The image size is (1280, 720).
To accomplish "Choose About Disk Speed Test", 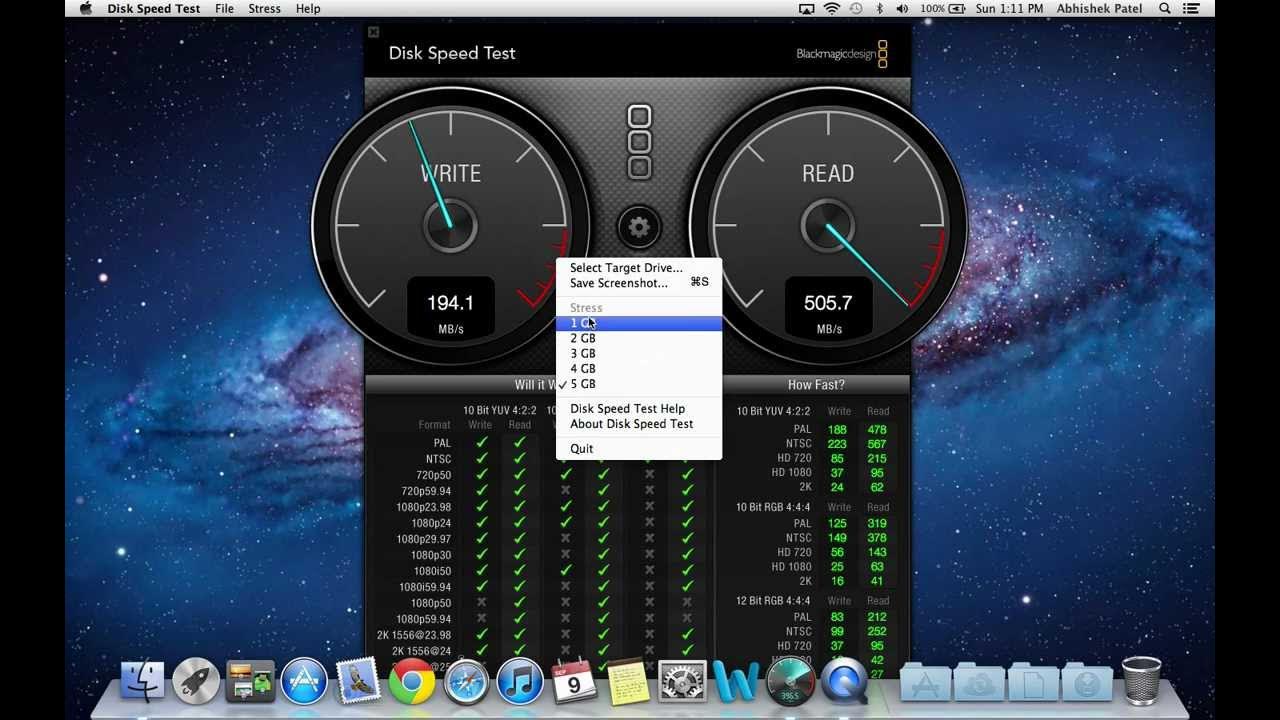I will (x=631, y=424).
